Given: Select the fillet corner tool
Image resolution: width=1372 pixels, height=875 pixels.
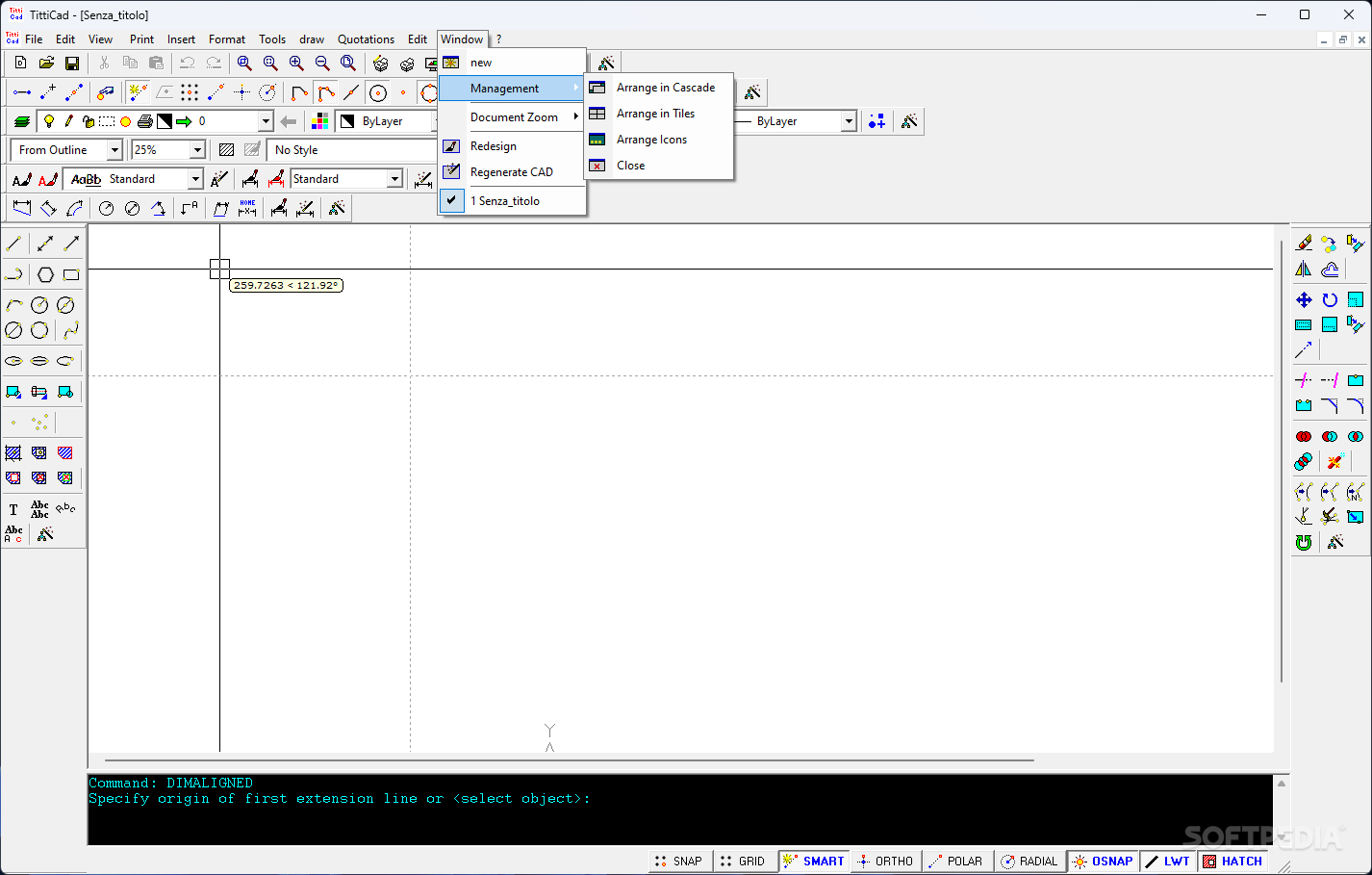Looking at the screenshot, I should pyautogui.click(x=1356, y=405).
